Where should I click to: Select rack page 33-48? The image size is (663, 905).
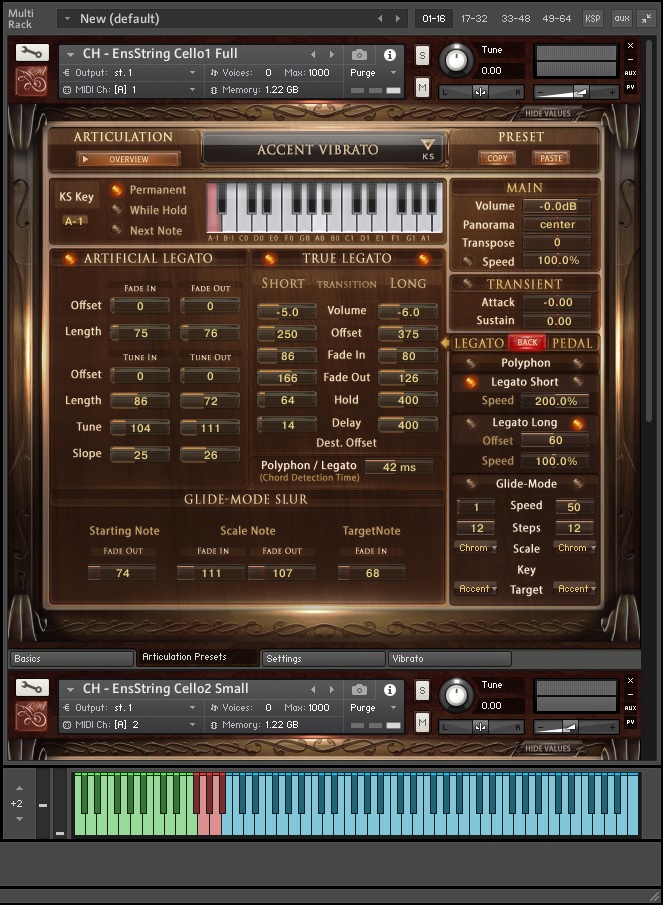[x=515, y=18]
